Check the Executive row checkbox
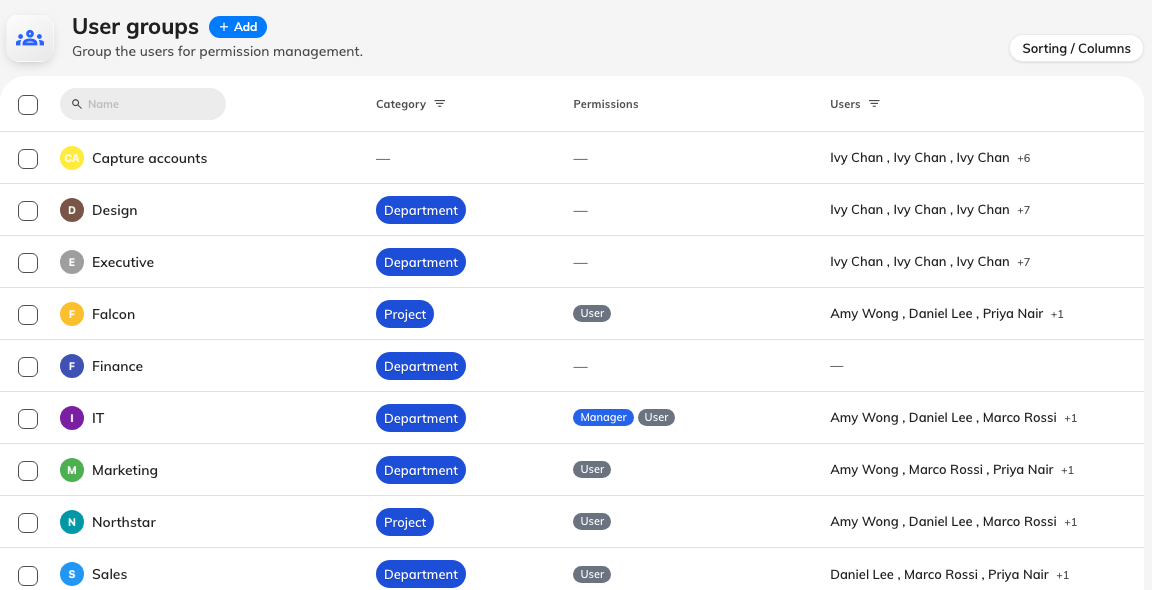This screenshot has height=590, width=1152. pyautogui.click(x=28, y=262)
